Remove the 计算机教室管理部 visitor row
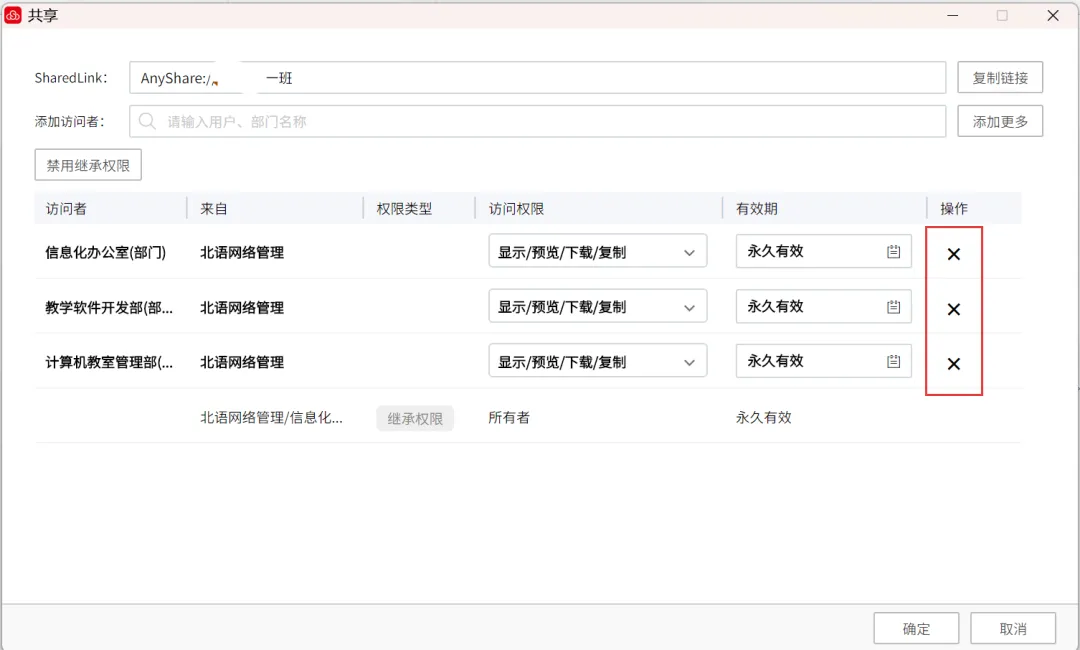 click(953, 364)
